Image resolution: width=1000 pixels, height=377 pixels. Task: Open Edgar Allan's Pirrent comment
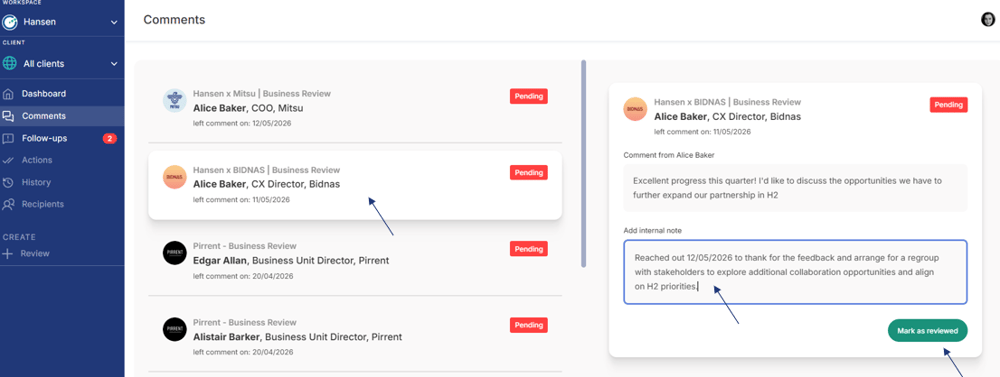point(355,260)
